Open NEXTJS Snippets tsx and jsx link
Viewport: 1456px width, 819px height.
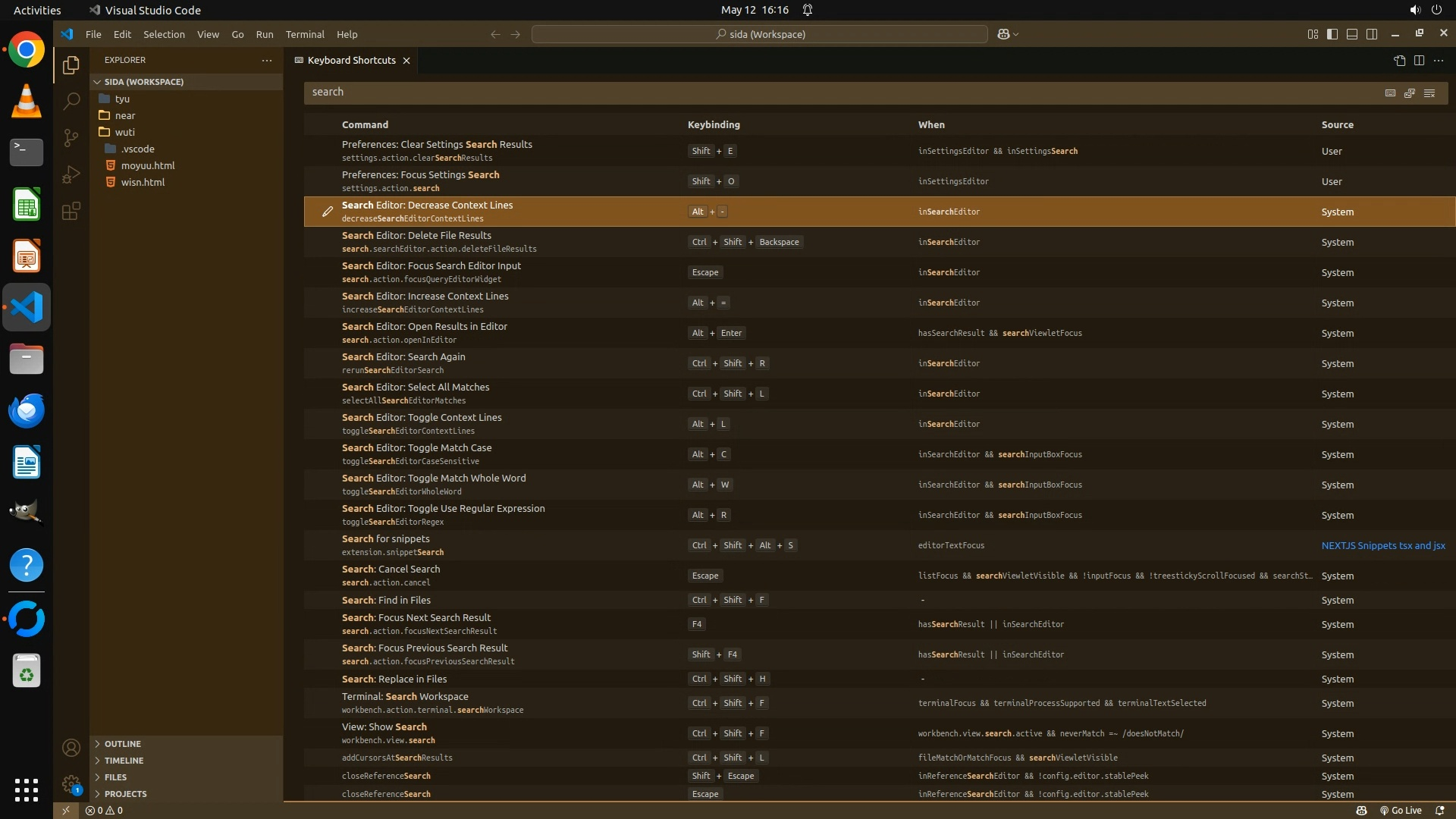1382,545
